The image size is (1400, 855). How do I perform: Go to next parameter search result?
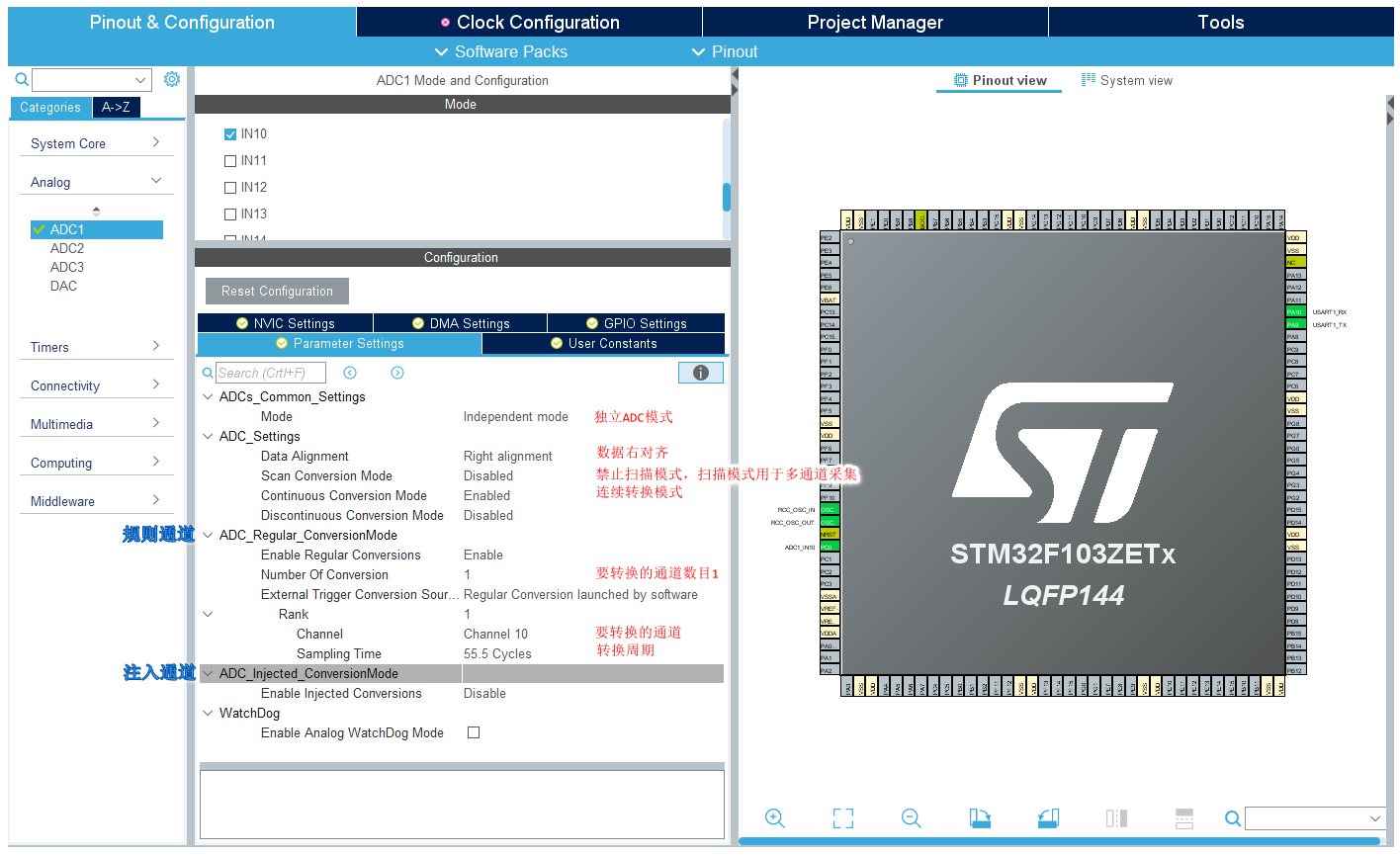397,373
